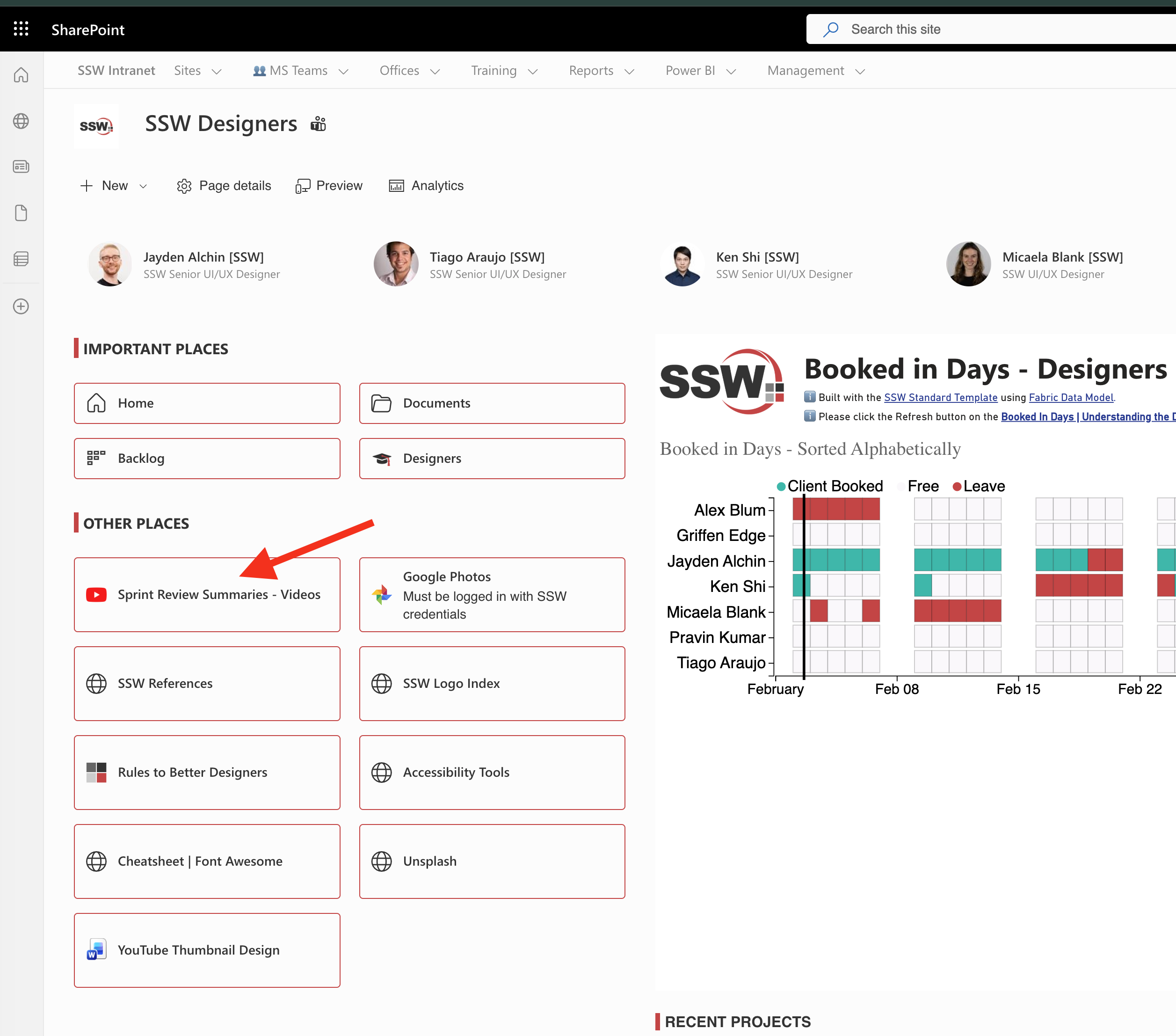
Task: Click the Teams icon beside SSW Designers title
Action: pyautogui.click(x=318, y=124)
